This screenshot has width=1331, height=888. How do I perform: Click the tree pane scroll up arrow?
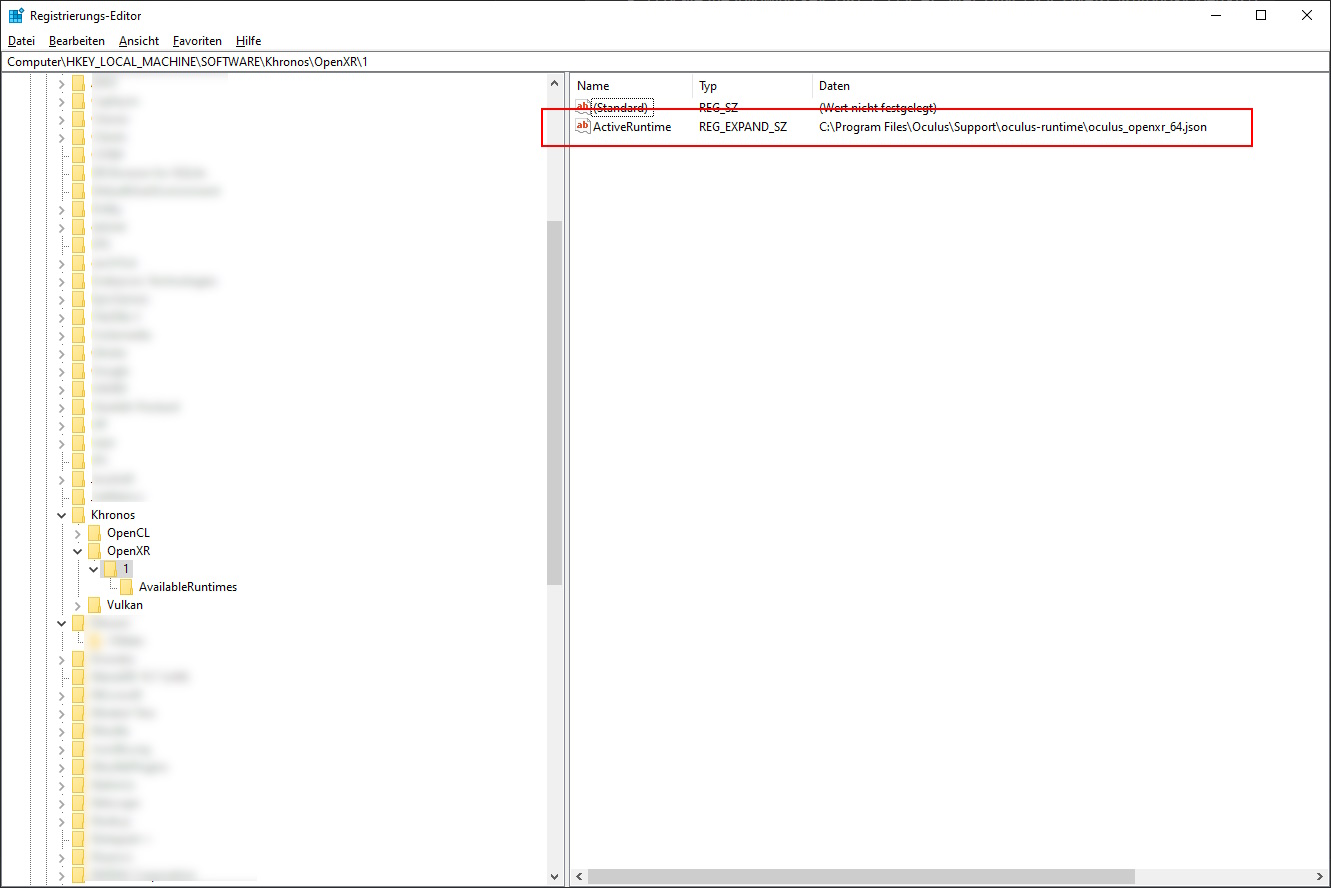click(x=555, y=83)
